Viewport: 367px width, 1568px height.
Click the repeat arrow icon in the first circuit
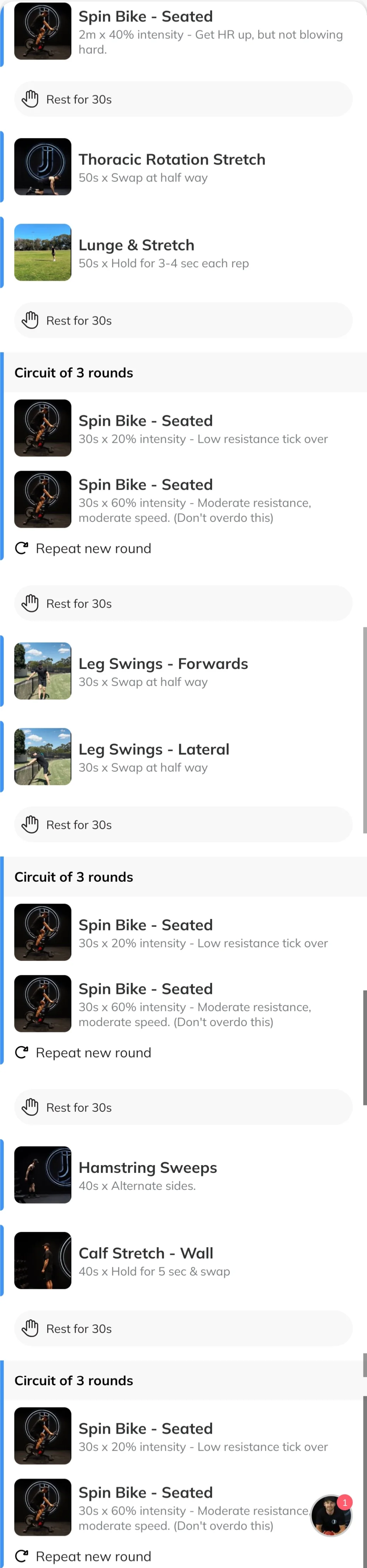[21, 548]
